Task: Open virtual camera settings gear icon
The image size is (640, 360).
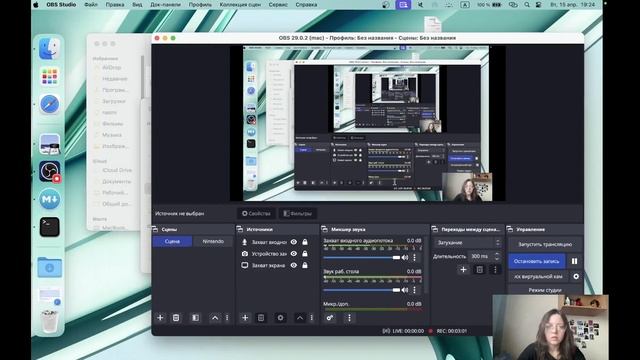Action: point(576,276)
